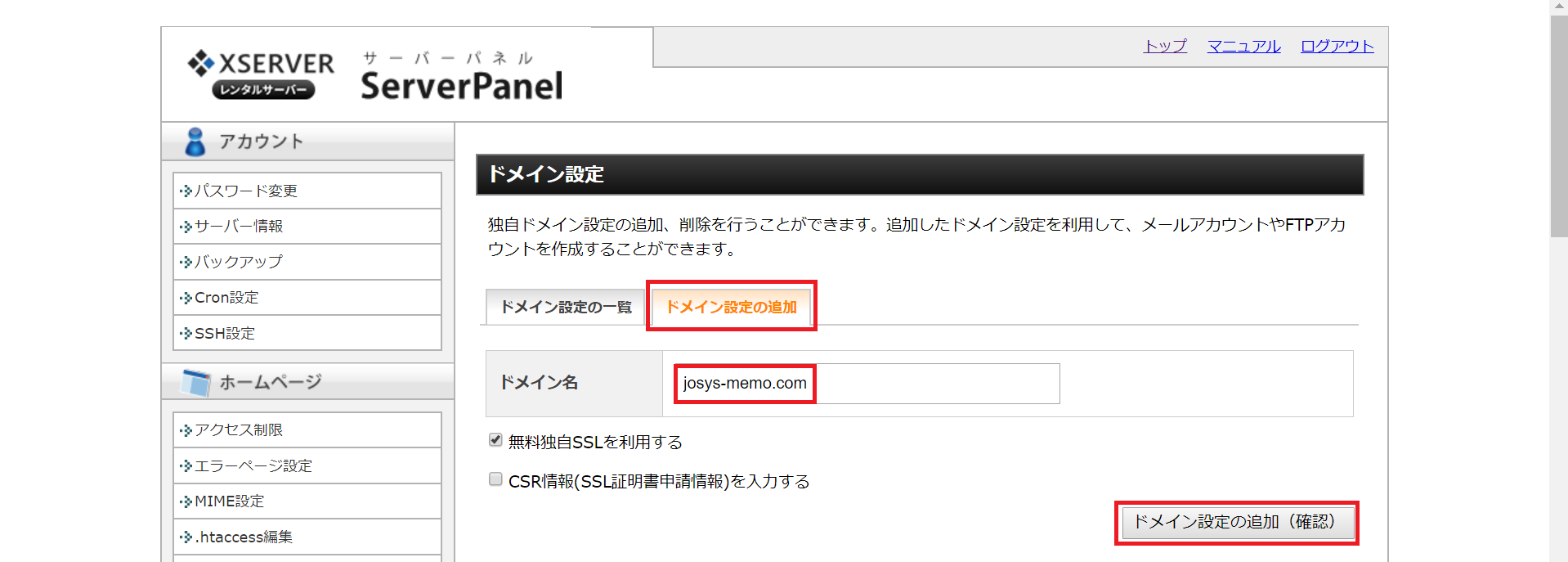Click the Homepage section window icon
The width and height of the screenshot is (1568, 562).
coord(196,382)
